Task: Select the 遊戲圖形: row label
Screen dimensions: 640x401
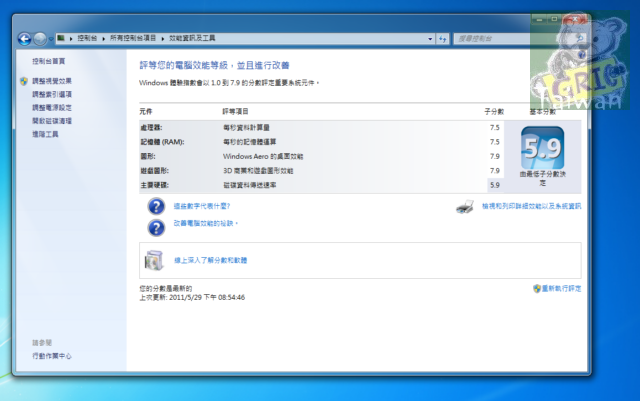Action: coord(154,171)
